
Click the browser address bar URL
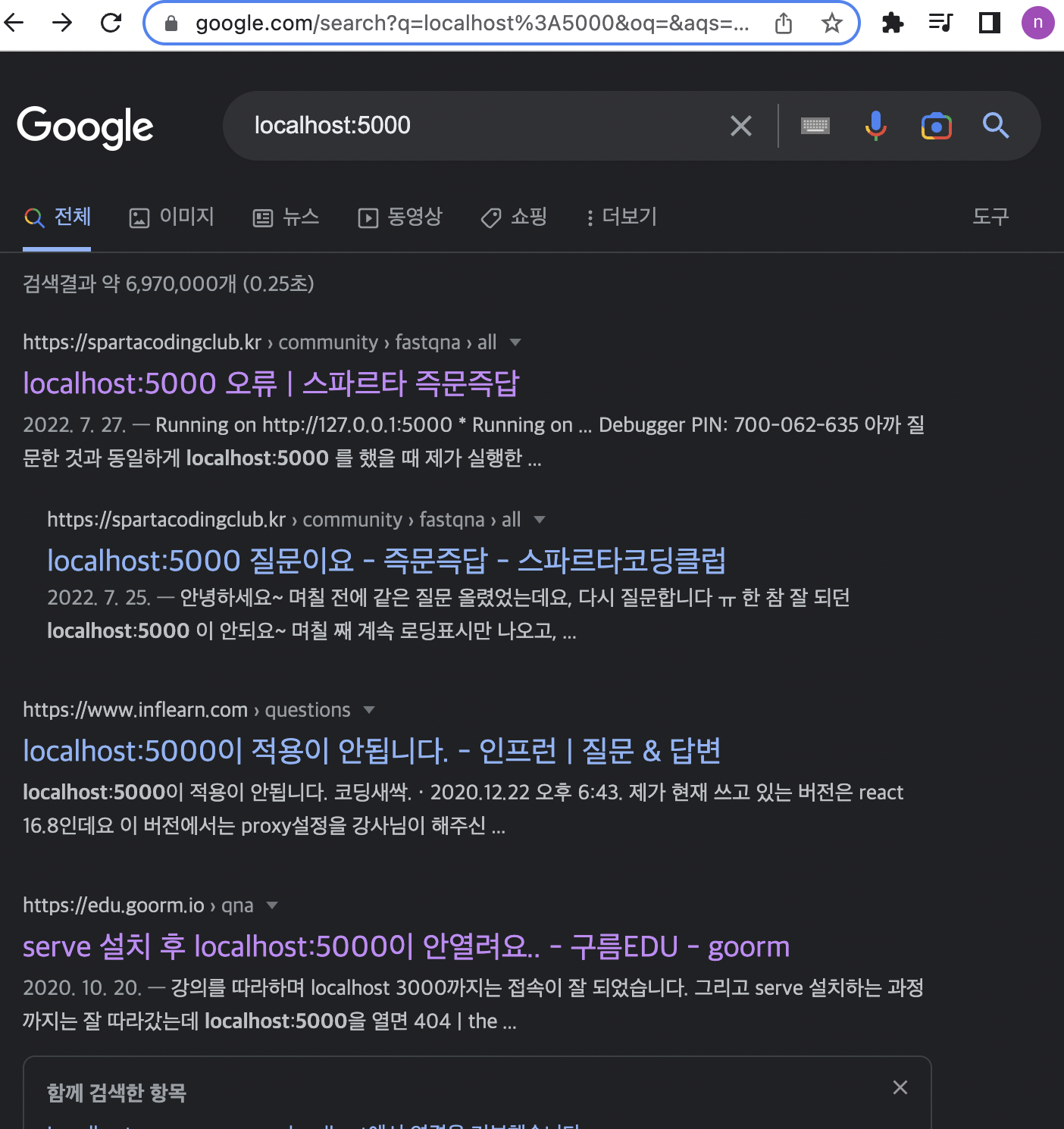[472, 23]
